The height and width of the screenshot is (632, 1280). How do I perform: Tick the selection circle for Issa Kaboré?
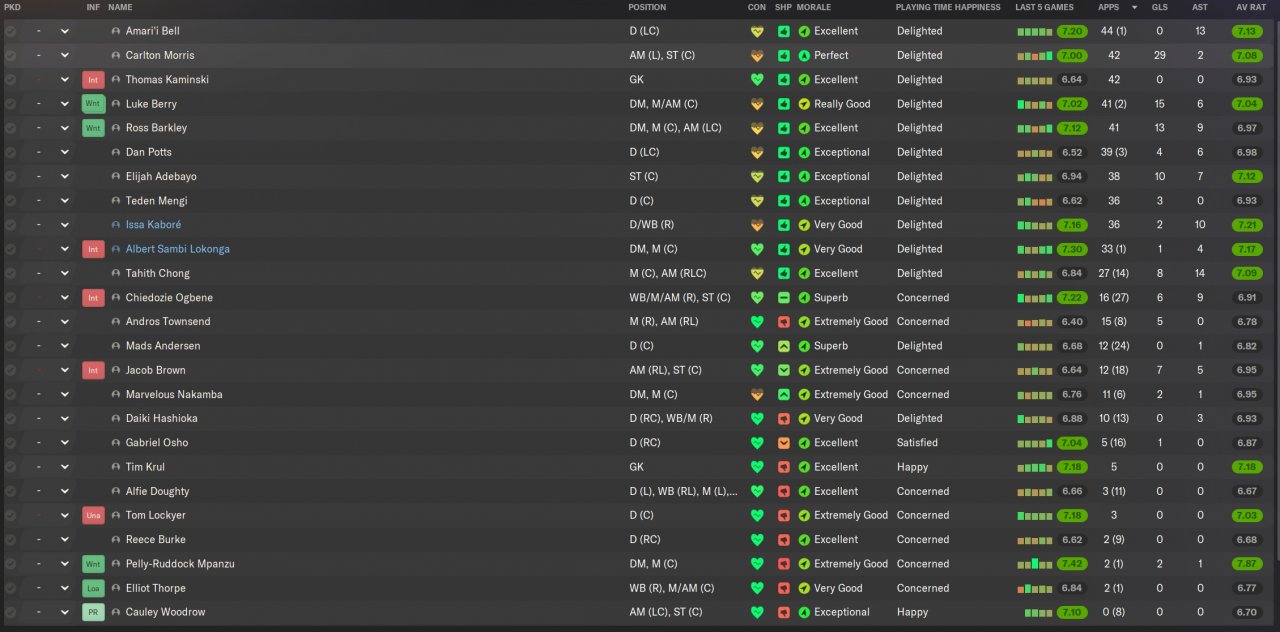click(x=10, y=225)
